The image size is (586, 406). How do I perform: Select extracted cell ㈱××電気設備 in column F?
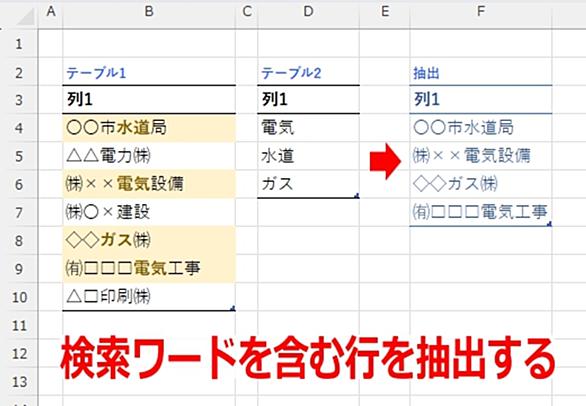(481, 156)
